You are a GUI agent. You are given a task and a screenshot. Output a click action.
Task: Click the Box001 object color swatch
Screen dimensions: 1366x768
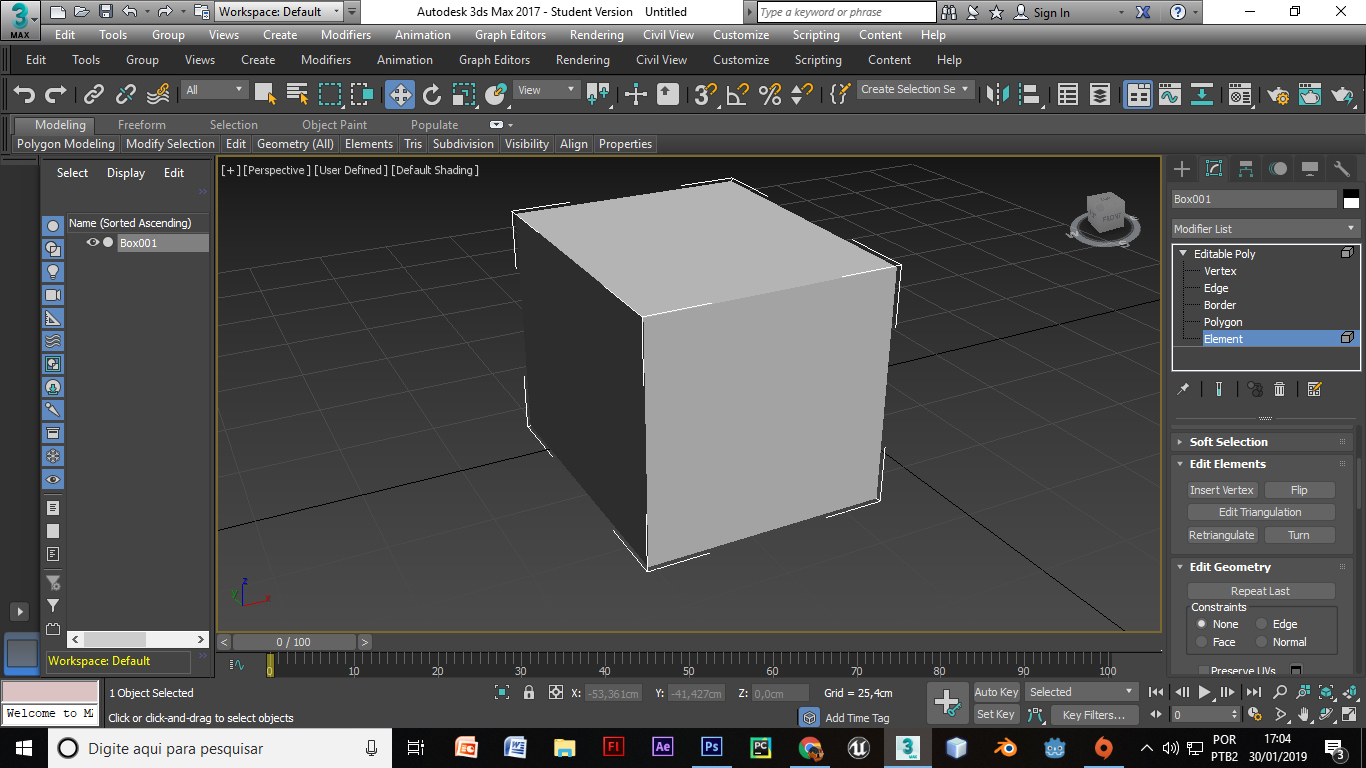1351,199
